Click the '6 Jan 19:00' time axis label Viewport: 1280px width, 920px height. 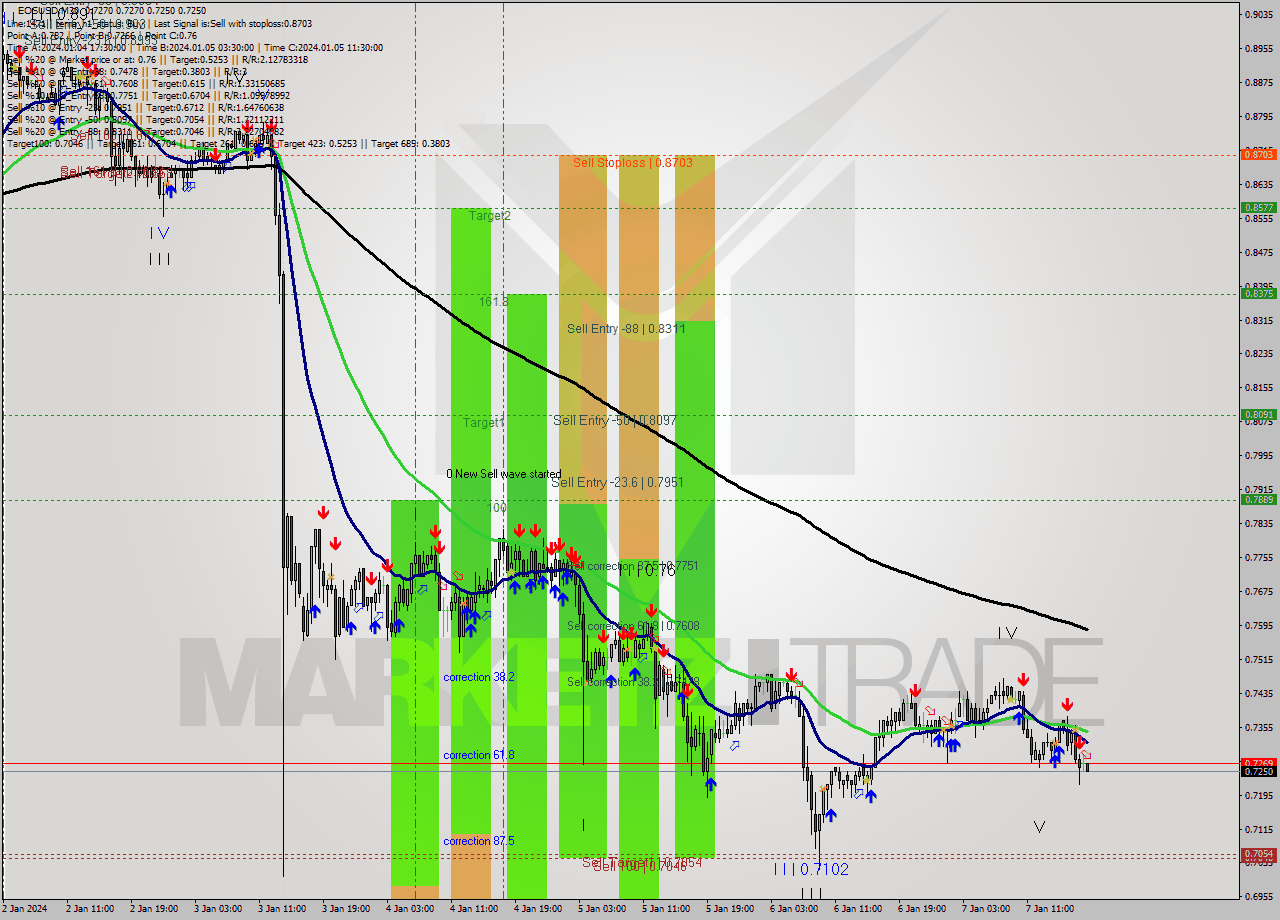pos(922,909)
